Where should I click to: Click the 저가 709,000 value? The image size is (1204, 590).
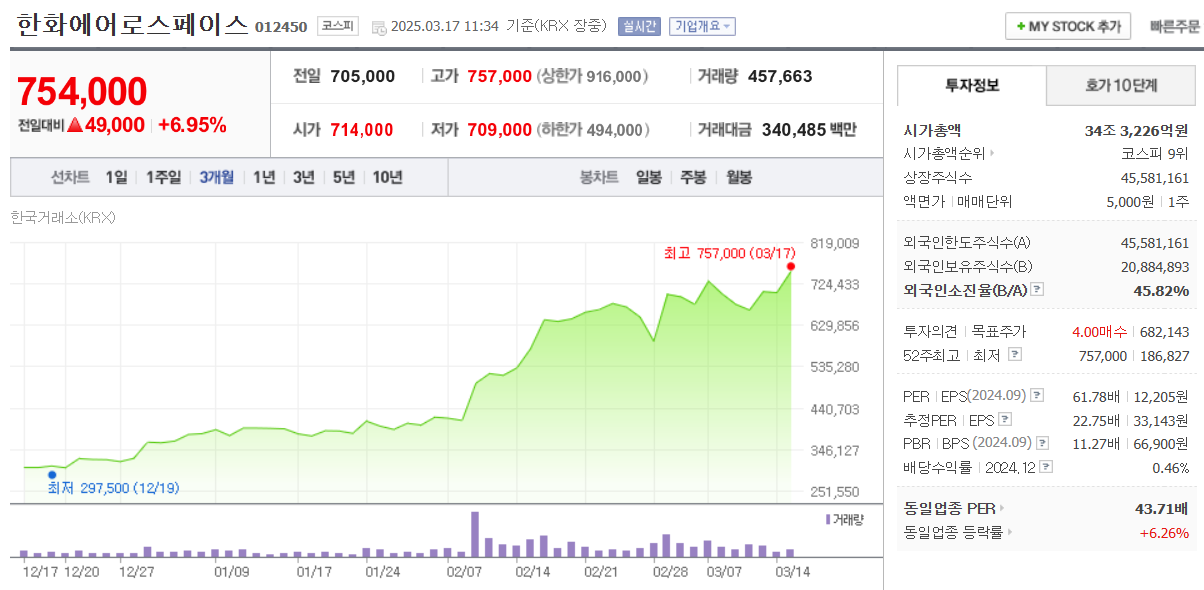point(499,130)
